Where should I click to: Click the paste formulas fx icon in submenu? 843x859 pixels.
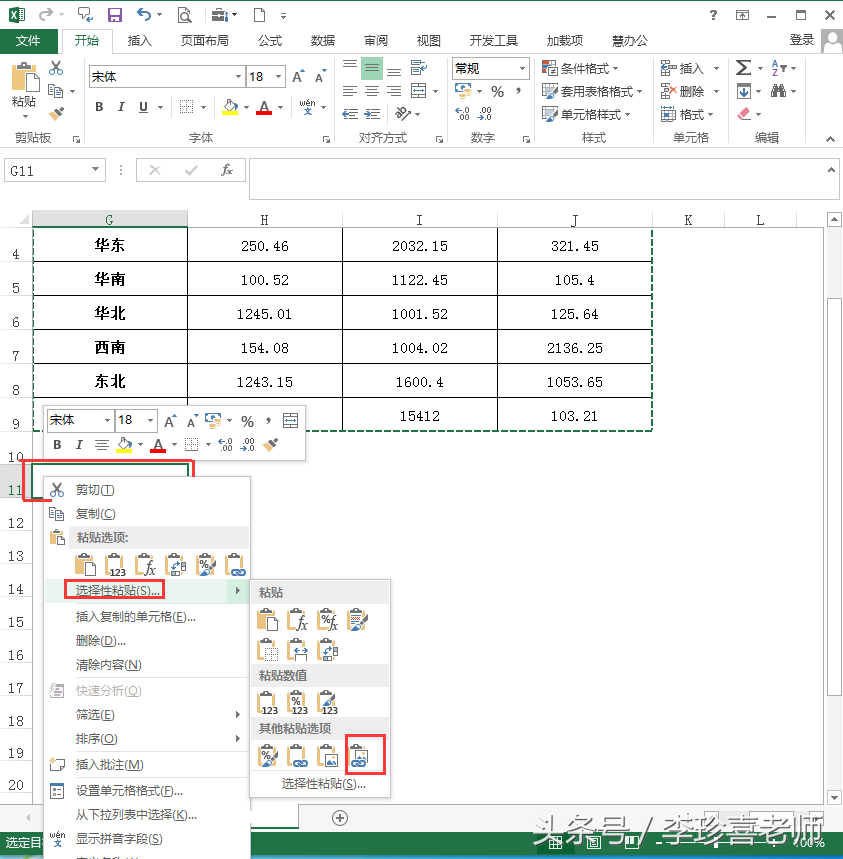pos(297,621)
